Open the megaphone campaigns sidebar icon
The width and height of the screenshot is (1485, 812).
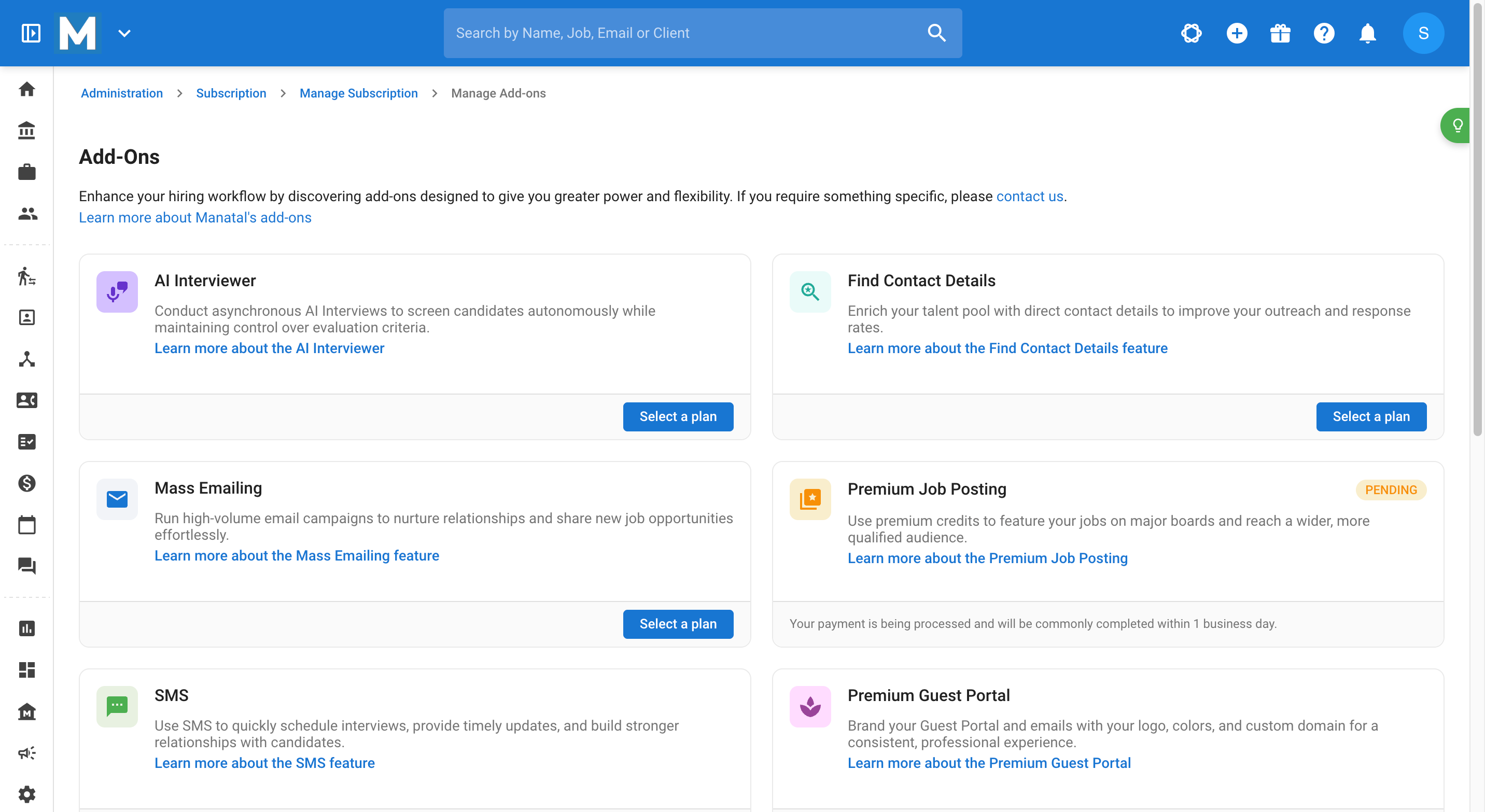27,753
